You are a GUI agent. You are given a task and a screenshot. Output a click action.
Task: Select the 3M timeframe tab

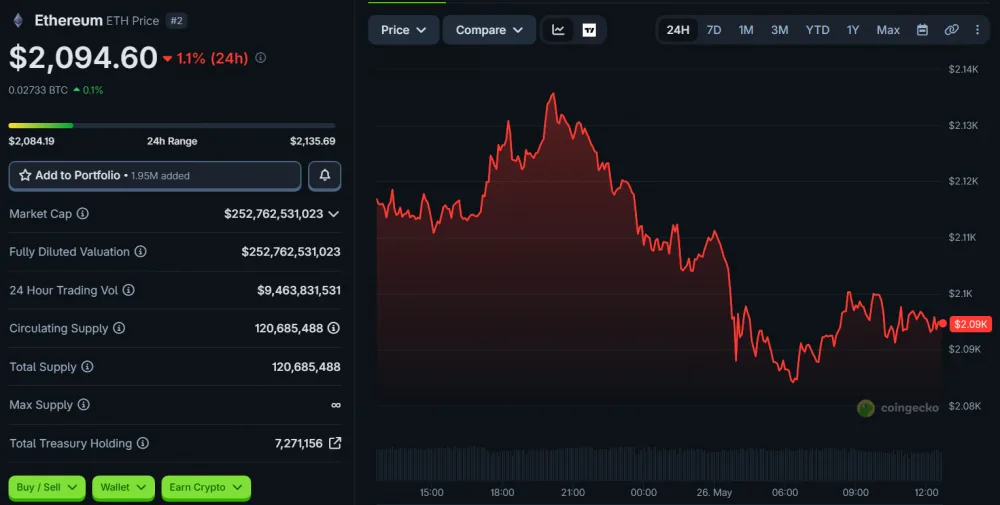[x=779, y=30]
